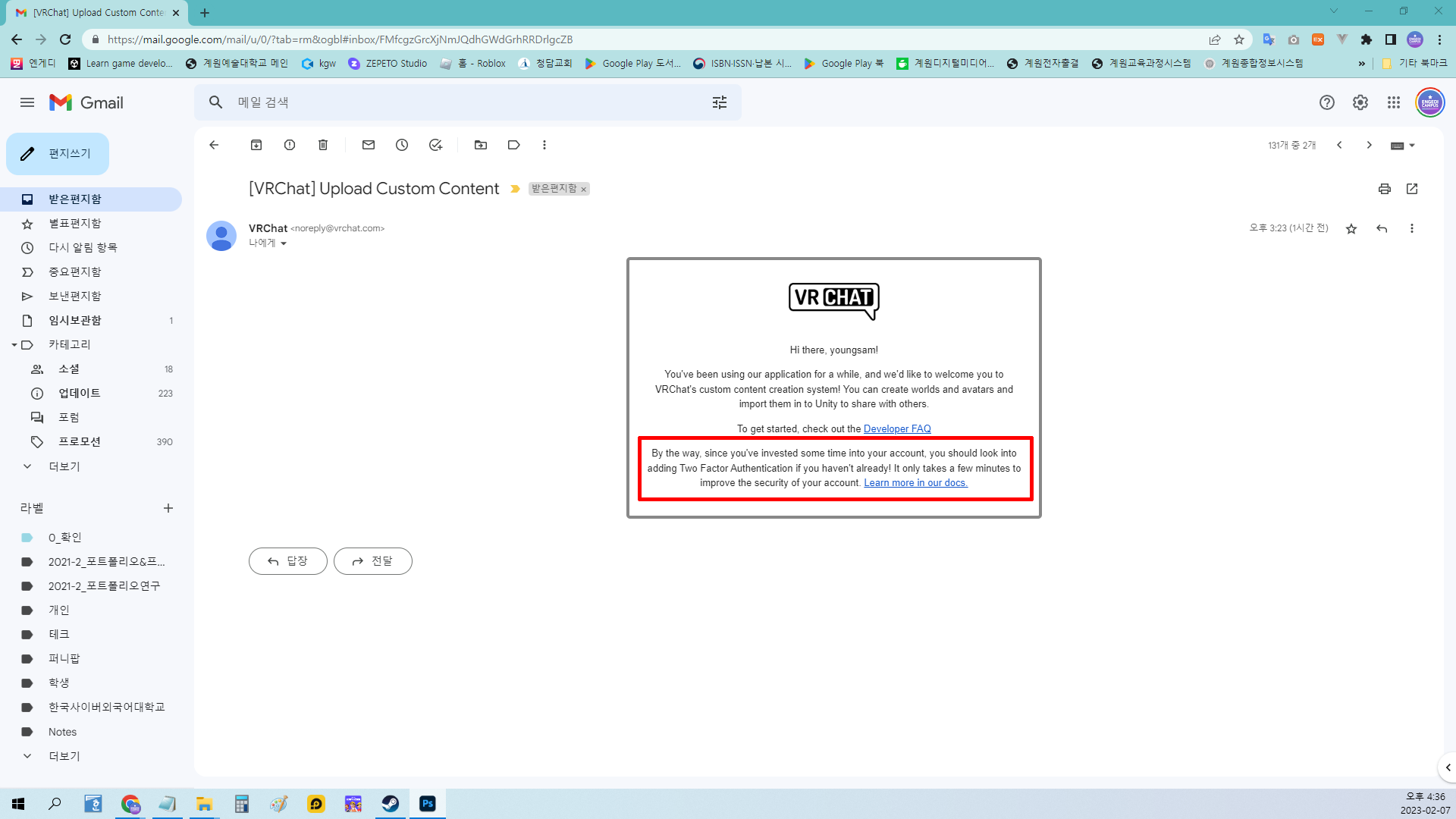Screen dimensions: 1456x819
Task: Expand 더보기 under categories
Action: coord(64,466)
